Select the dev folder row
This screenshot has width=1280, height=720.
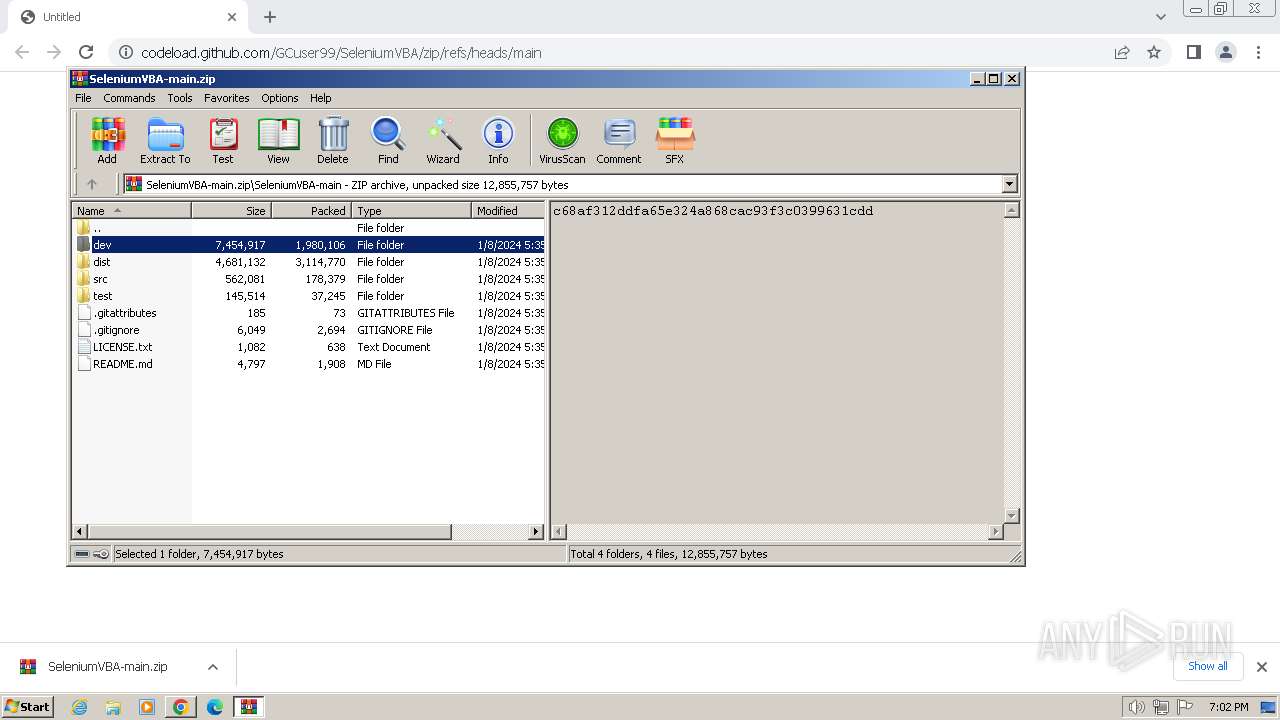tap(309, 245)
